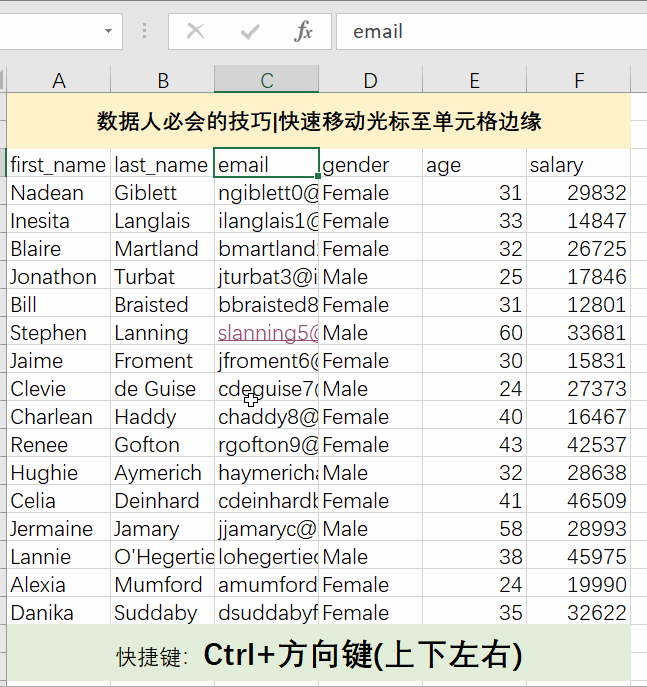Select cell containing Hughie
This screenshot has width=647, height=687.
pyautogui.click(x=59, y=472)
